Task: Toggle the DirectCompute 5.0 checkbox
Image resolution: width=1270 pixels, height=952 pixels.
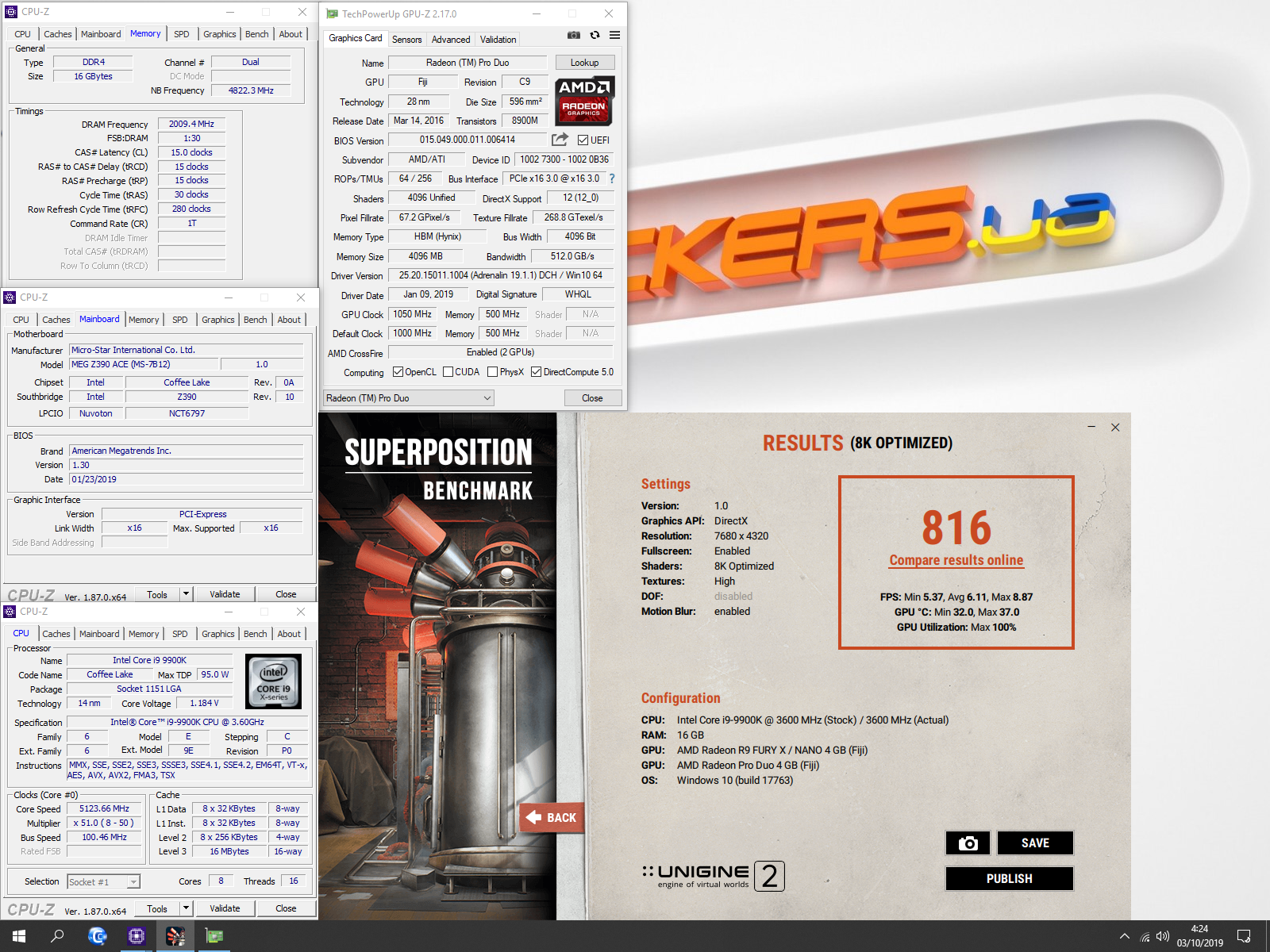Action: pos(537,372)
